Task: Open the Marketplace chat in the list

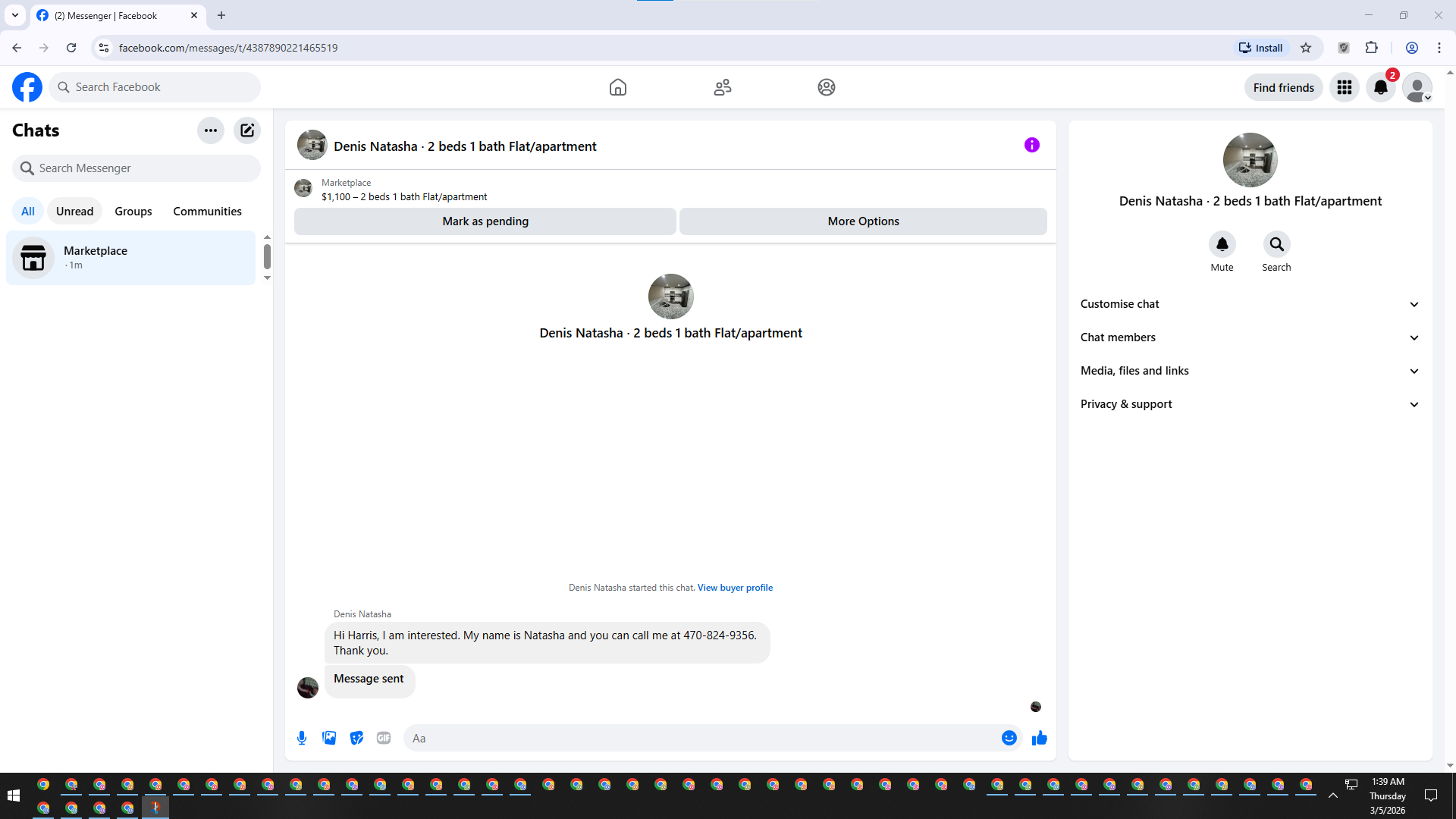Action: 131,258
